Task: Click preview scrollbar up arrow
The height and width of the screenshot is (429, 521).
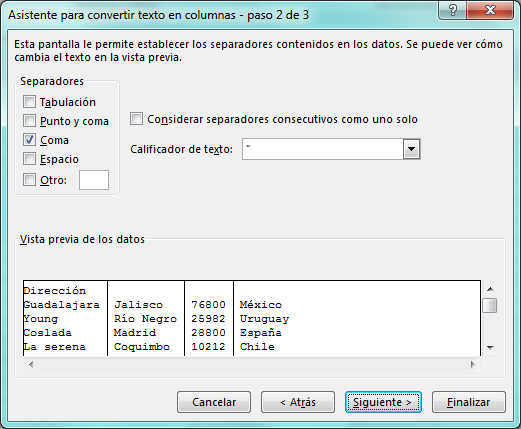Action: click(490, 289)
